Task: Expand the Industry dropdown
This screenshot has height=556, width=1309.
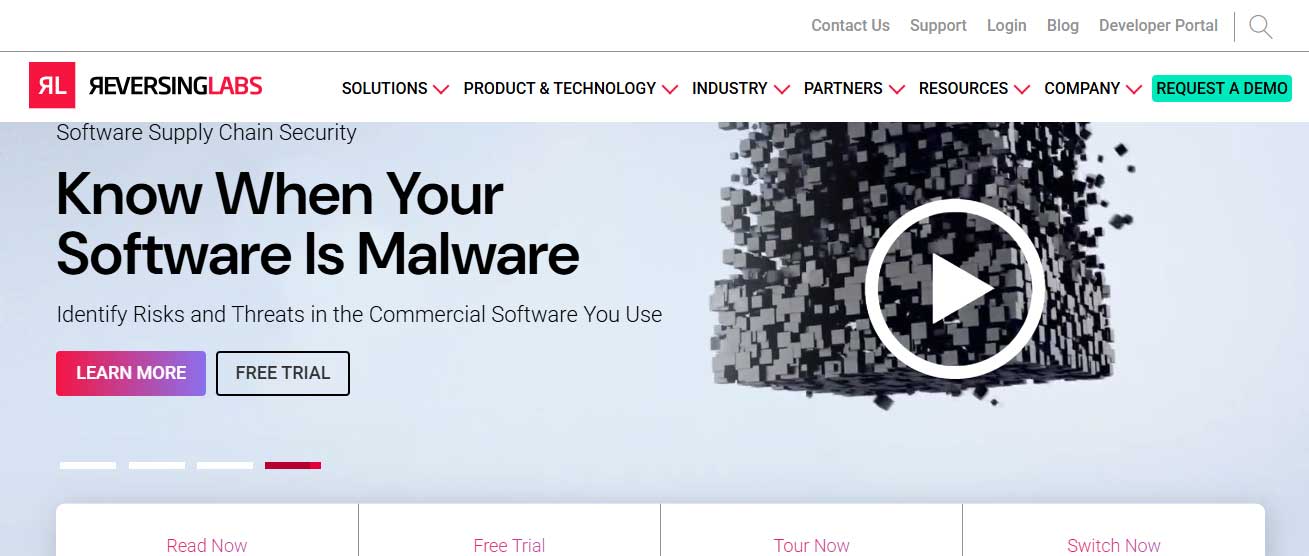Action: click(x=740, y=88)
